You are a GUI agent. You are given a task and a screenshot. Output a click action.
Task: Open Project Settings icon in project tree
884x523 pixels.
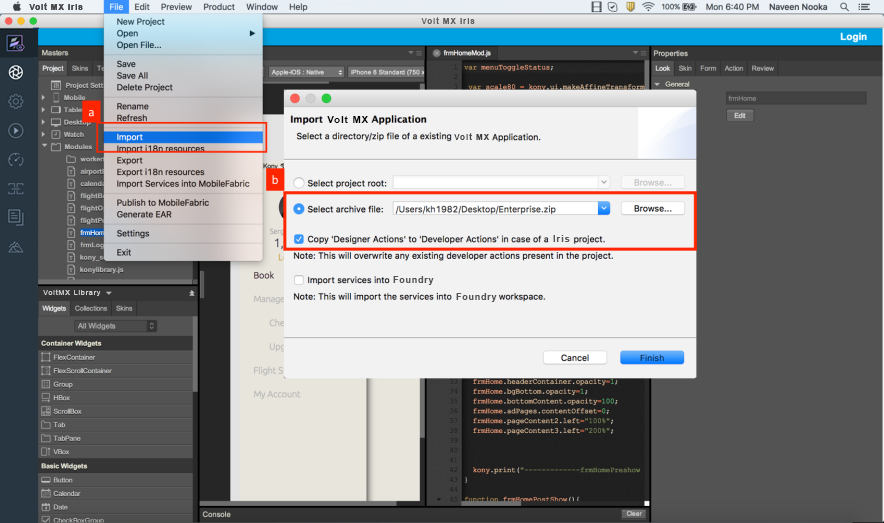pyautogui.click(x=56, y=85)
